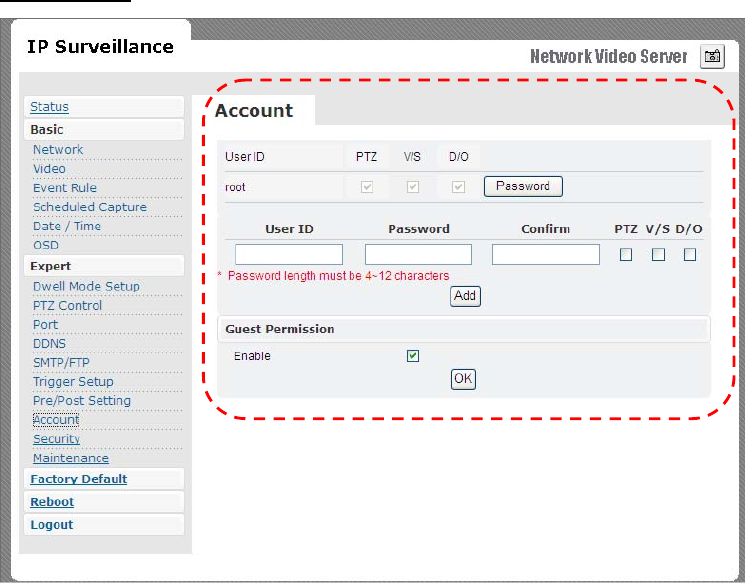The width and height of the screenshot is (745, 583).
Task: Click the root user's D/O checkbox
Action: [x=458, y=187]
